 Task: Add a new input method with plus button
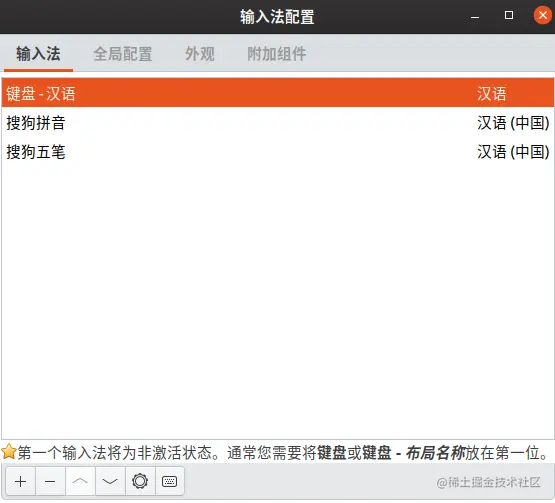(21, 481)
